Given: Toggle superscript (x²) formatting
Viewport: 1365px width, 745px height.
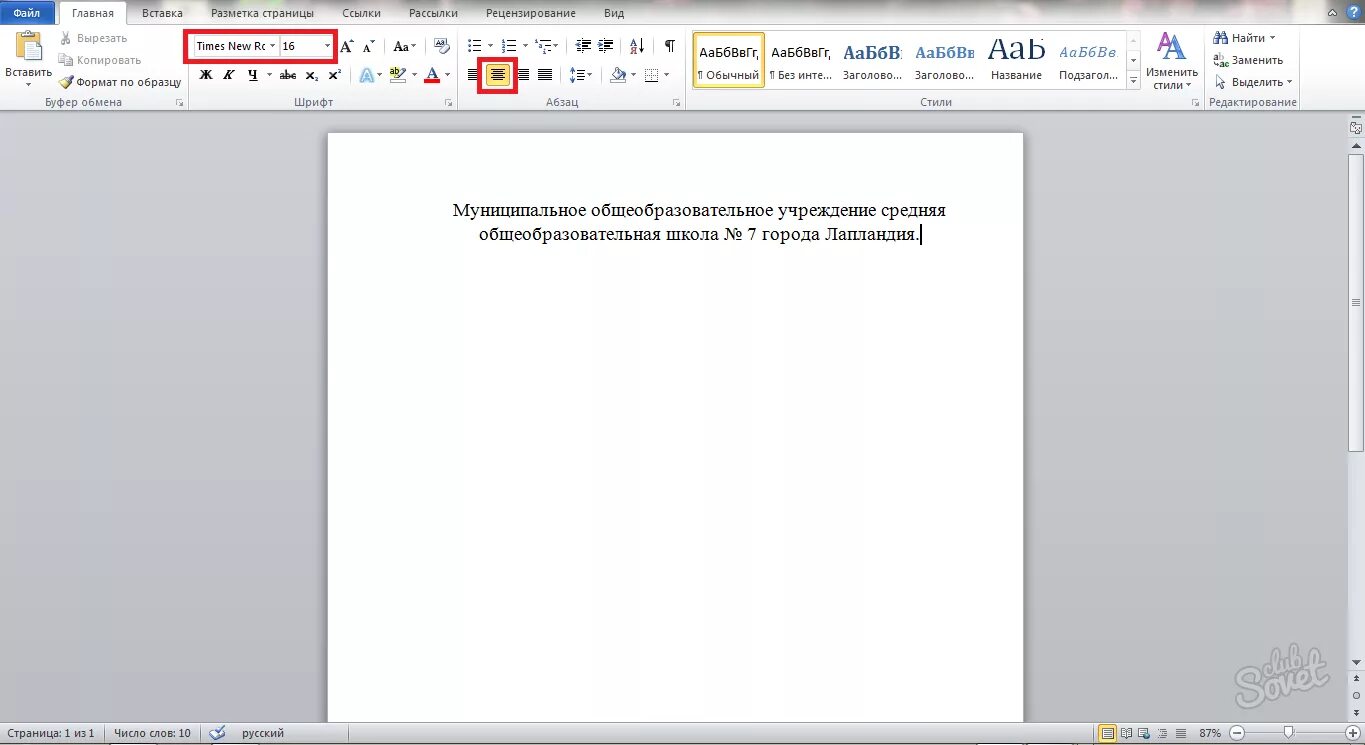Looking at the screenshot, I should [334, 75].
